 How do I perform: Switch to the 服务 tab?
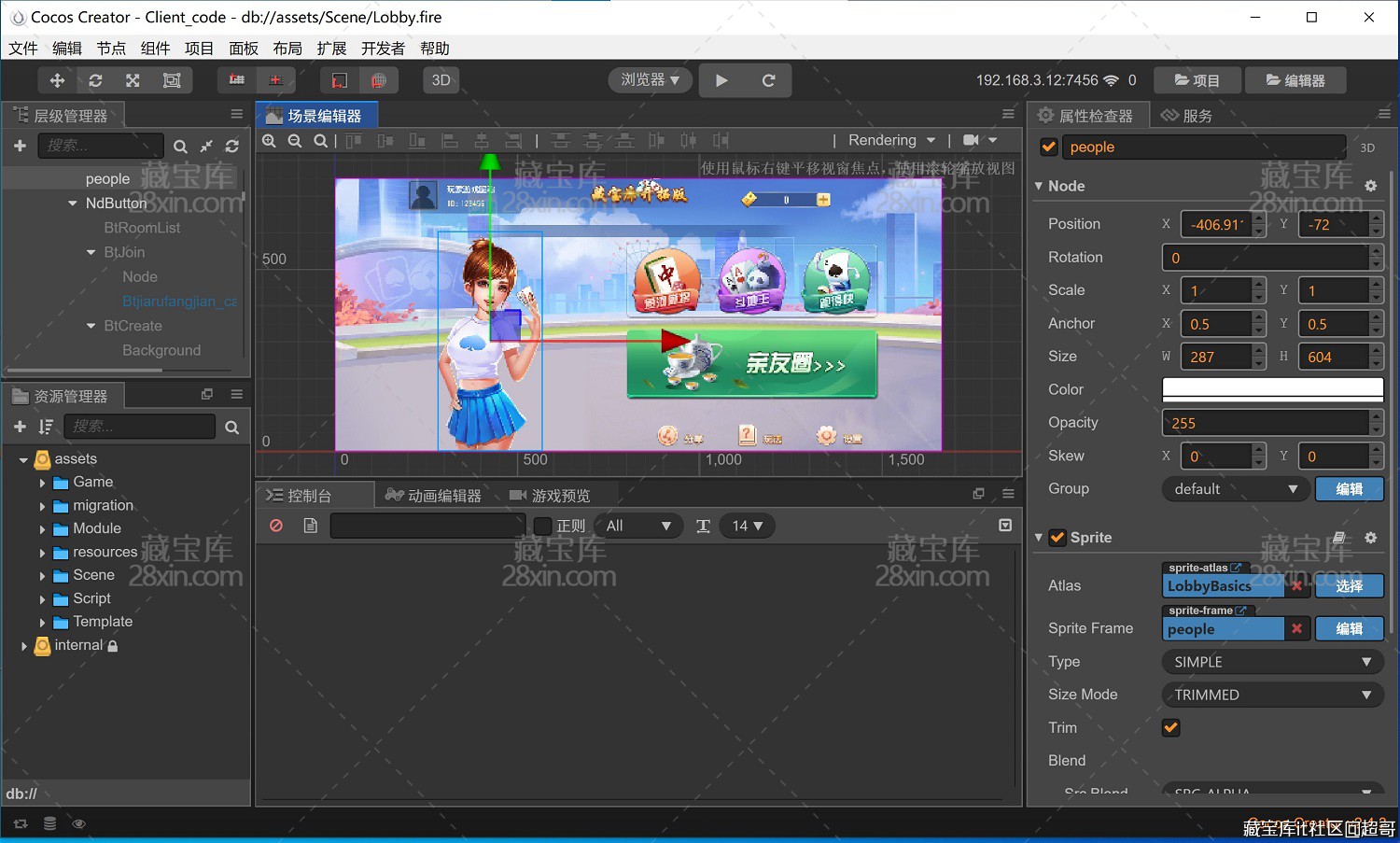tap(1186, 116)
